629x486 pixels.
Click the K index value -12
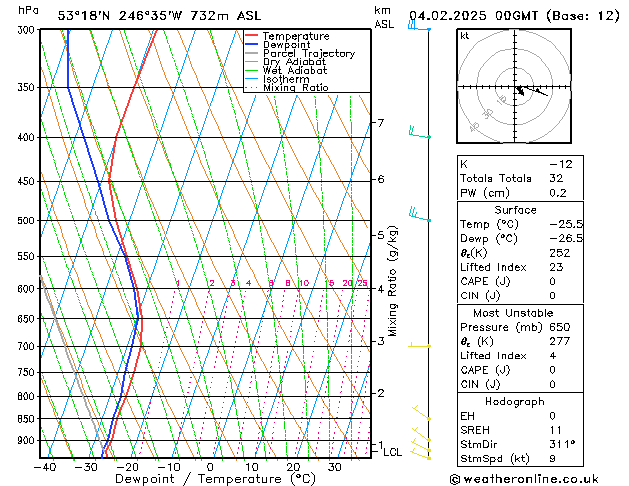pos(561,164)
